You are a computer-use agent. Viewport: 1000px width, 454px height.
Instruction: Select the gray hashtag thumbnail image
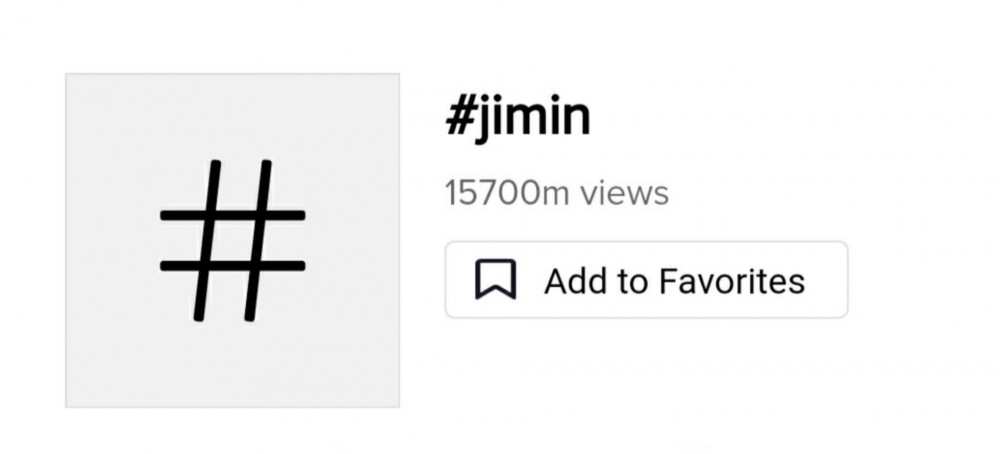click(x=232, y=240)
